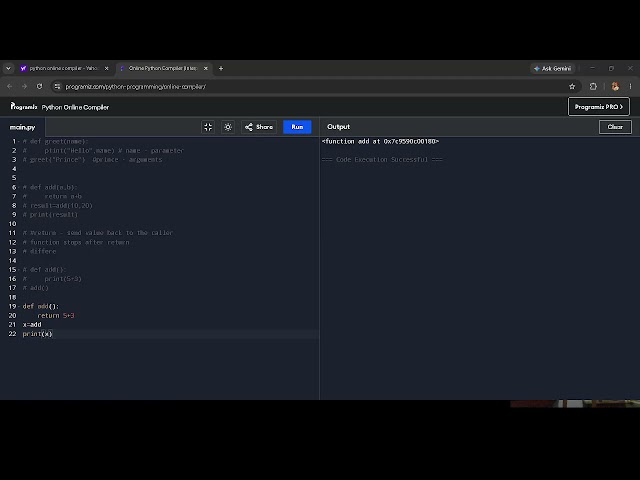
Task: Click comment '# print(result)' on line 9
Action: [x=50, y=215]
